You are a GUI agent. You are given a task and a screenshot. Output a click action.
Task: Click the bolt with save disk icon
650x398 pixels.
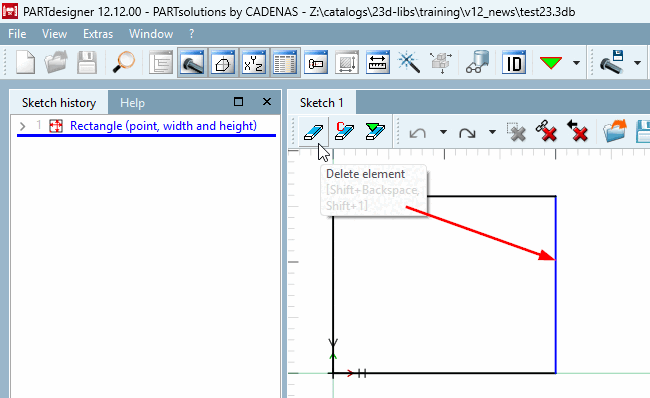coord(612,63)
